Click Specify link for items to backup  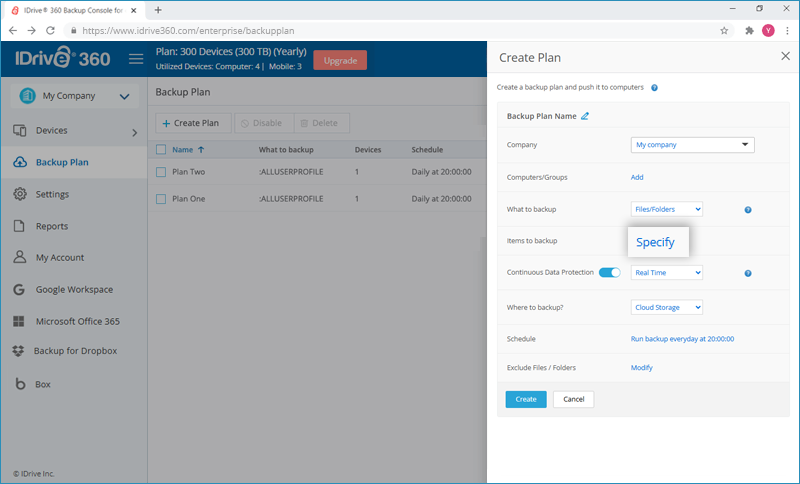click(x=655, y=242)
